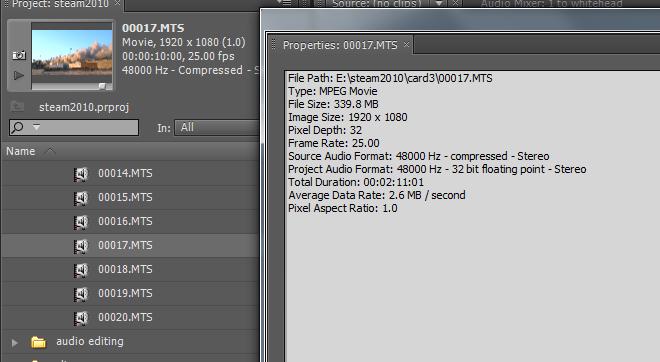Select clip 00015.MTS in the list
This screenshot has width=660, height=362.
coord(125,197)
